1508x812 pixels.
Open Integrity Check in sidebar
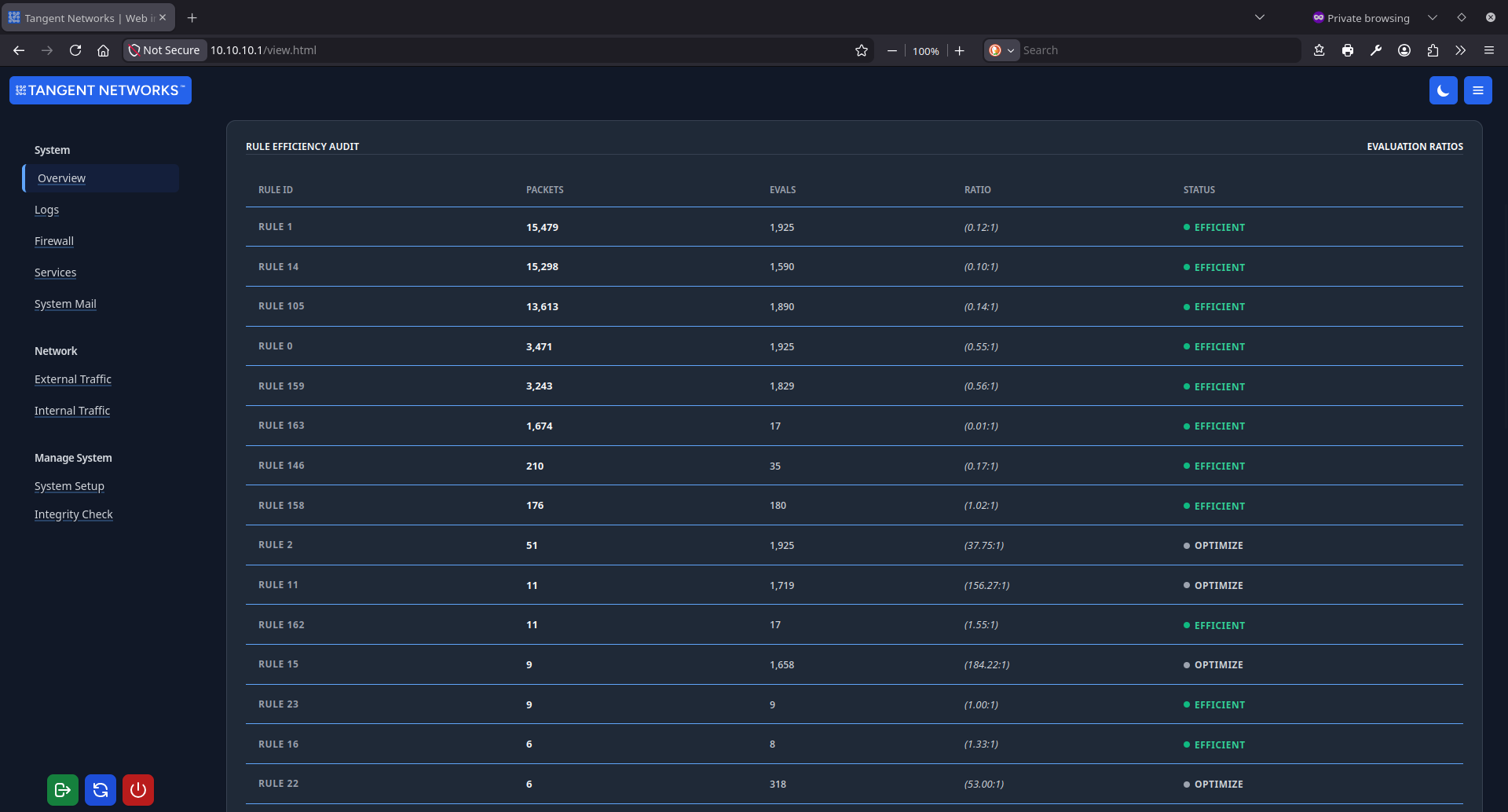pyautogui.click(x=74, y=514)
